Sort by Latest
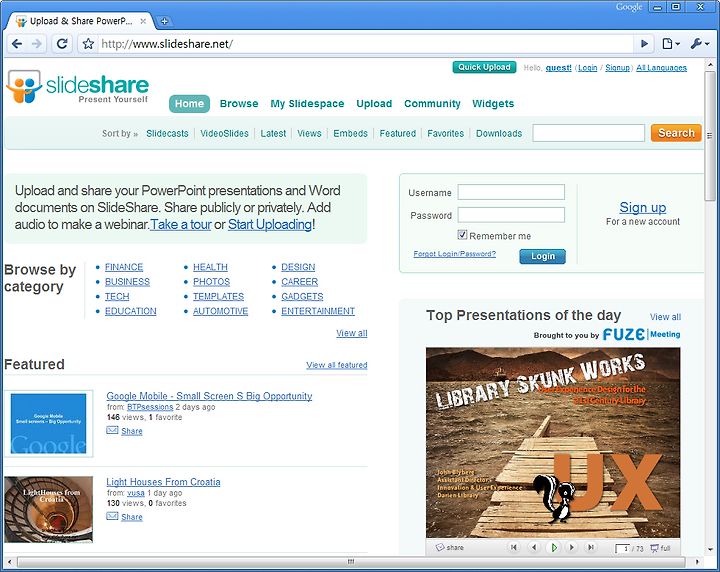This screenshot has width=720, height=572. (x=273, y=134)
